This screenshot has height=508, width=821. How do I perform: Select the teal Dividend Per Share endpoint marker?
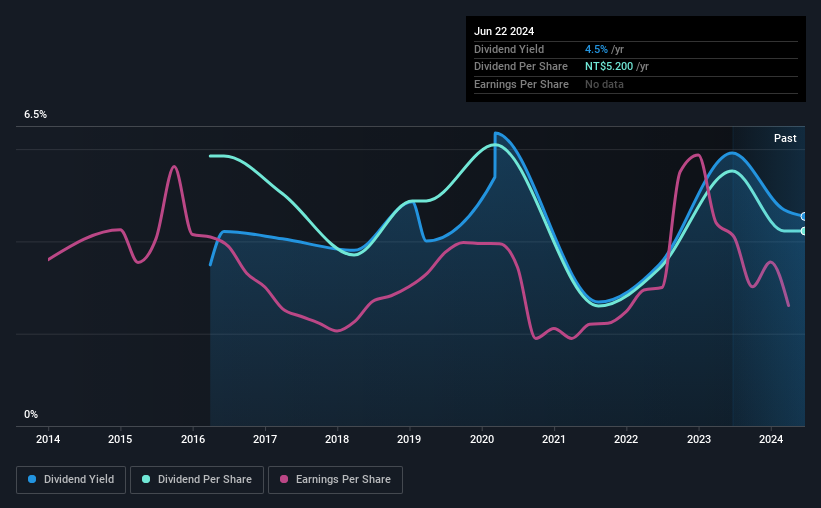tap(804, 231)
